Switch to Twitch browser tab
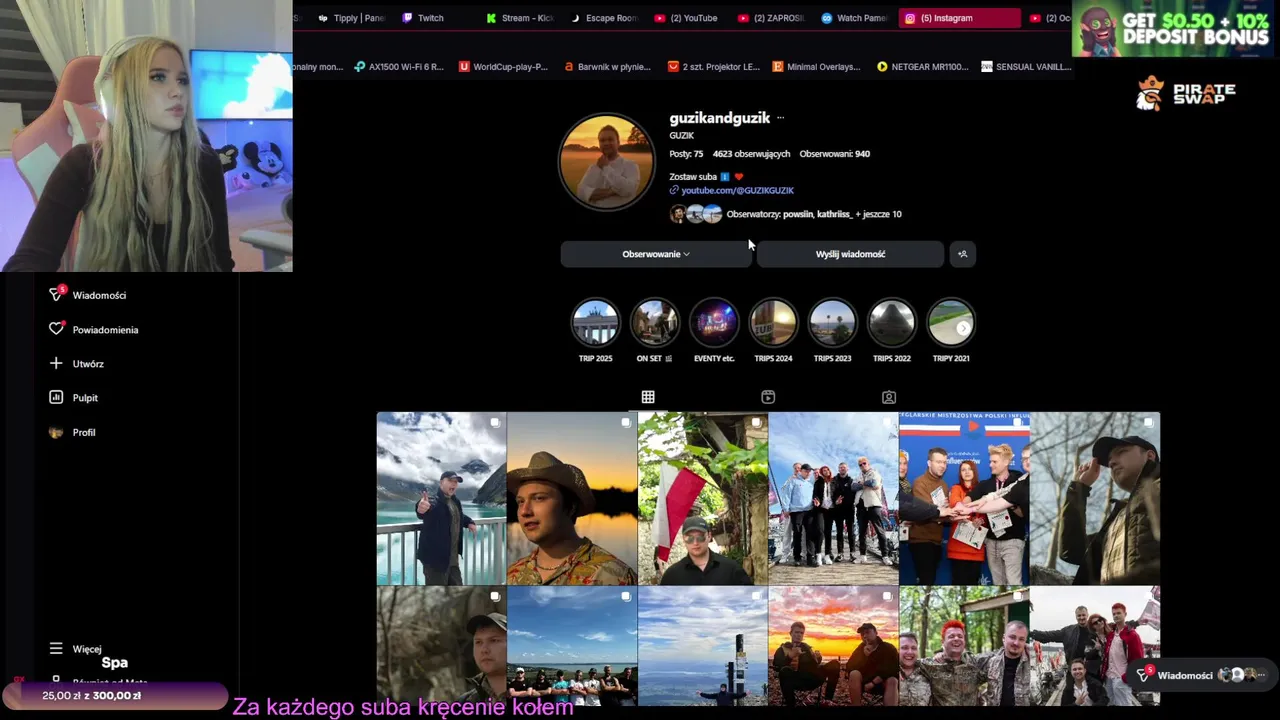1280x720 pixels. 423,18
